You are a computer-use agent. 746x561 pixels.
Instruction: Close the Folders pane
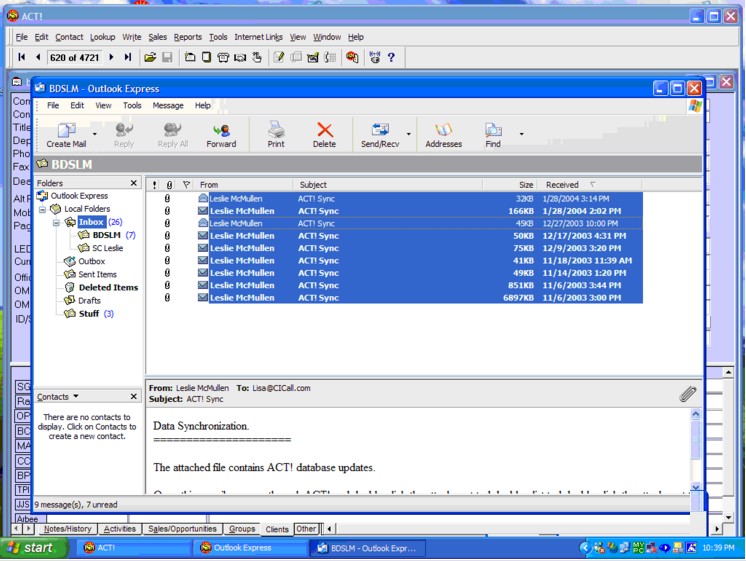pos(134,183)
